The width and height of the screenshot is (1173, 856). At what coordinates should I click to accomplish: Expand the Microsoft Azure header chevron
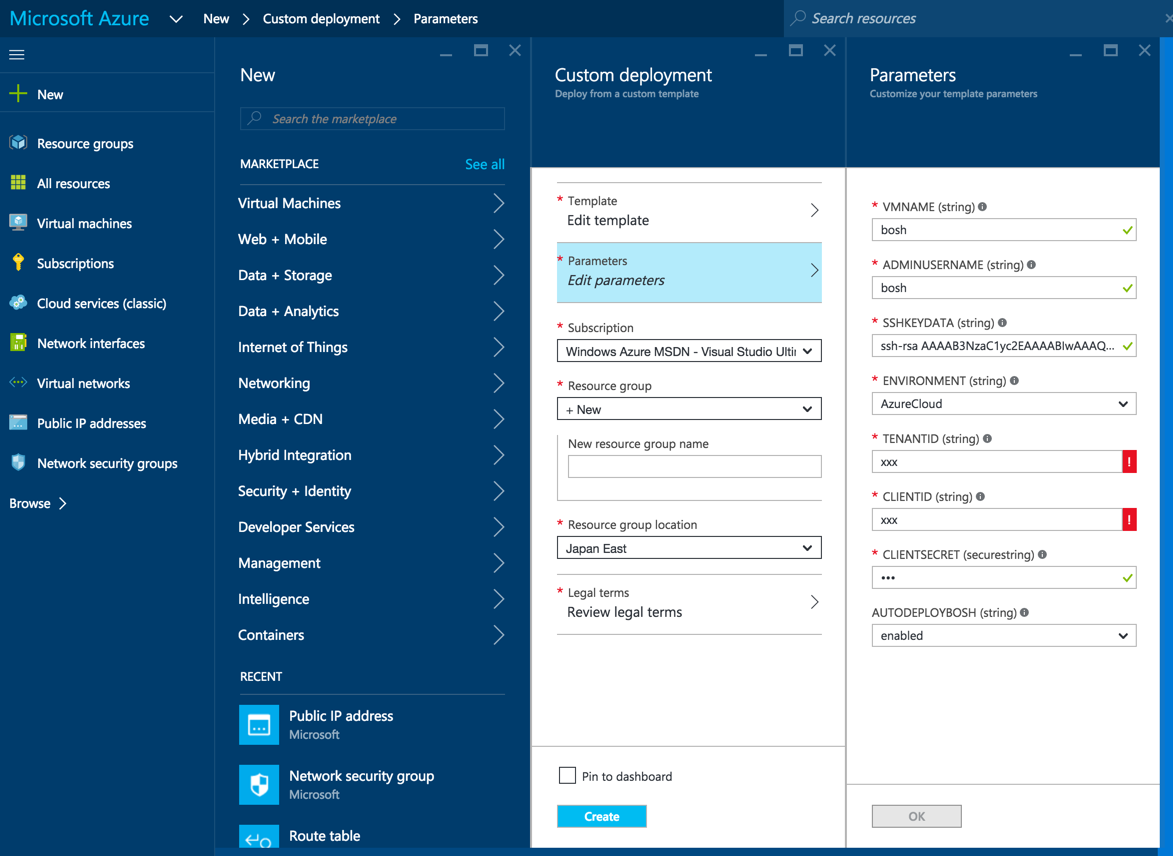(176, 19)
